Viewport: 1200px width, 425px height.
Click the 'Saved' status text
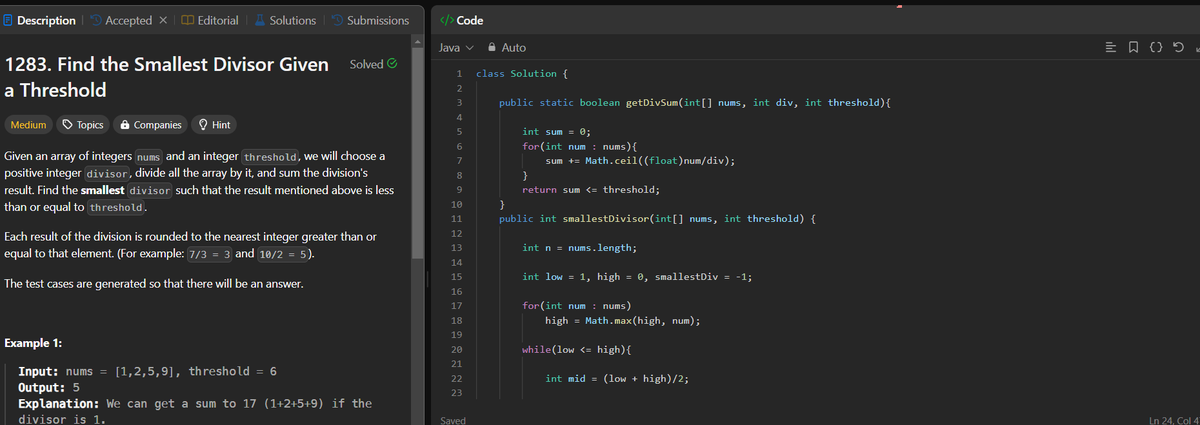coord(453,420)
